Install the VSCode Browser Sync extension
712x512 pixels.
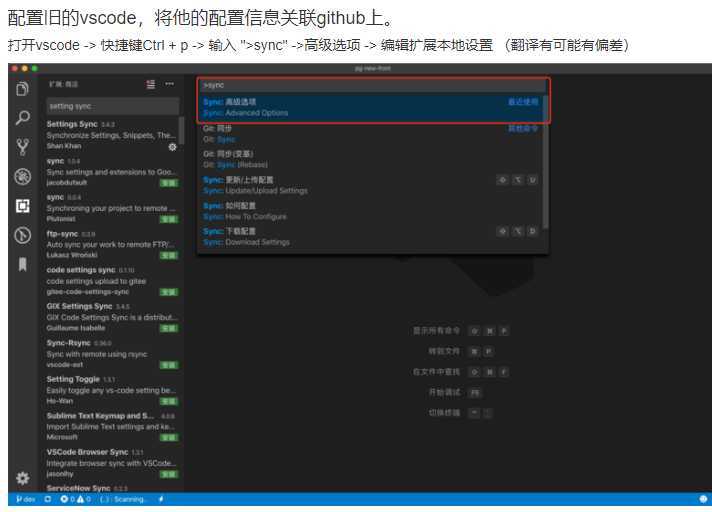[169, 474]
